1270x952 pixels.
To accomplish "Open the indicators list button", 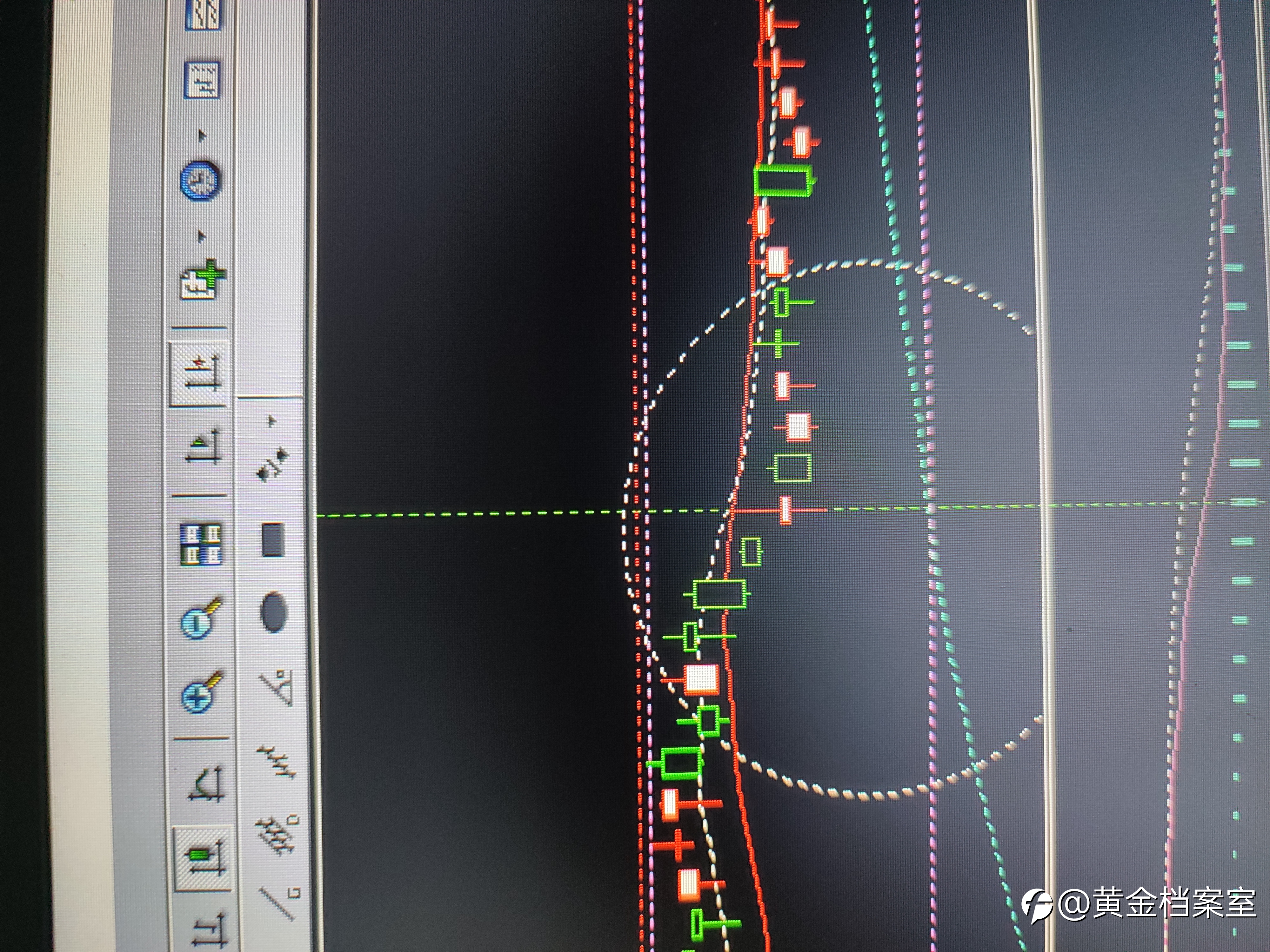I will 202,280.
